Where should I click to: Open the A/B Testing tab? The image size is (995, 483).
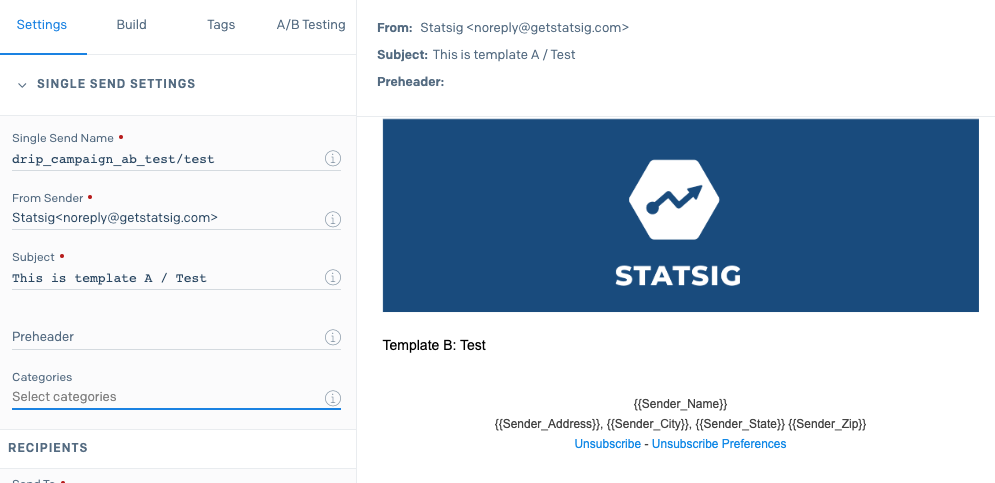coord(311,25)
